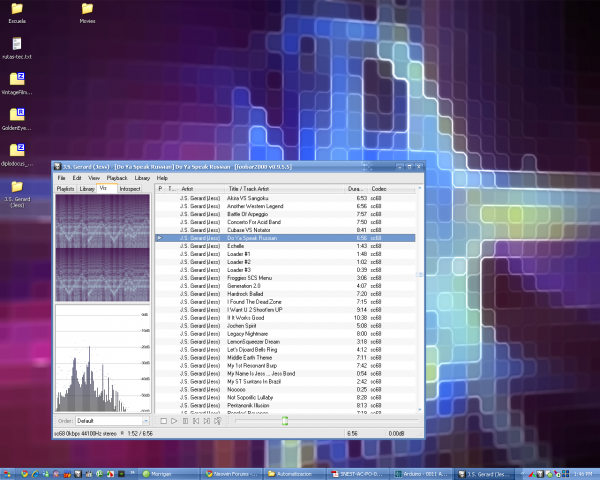Click the foobar2000 title bar icon

tap(57, 167)
